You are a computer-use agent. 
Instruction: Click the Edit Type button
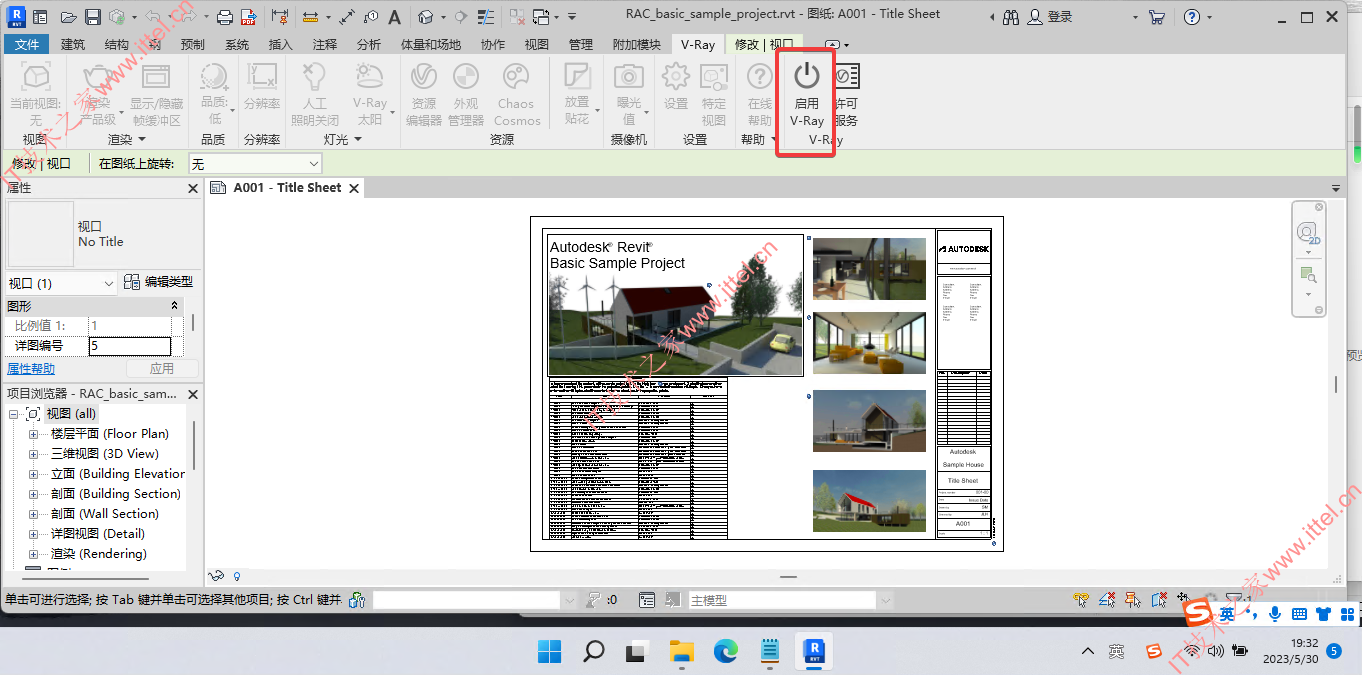click(x=158, y=283)
